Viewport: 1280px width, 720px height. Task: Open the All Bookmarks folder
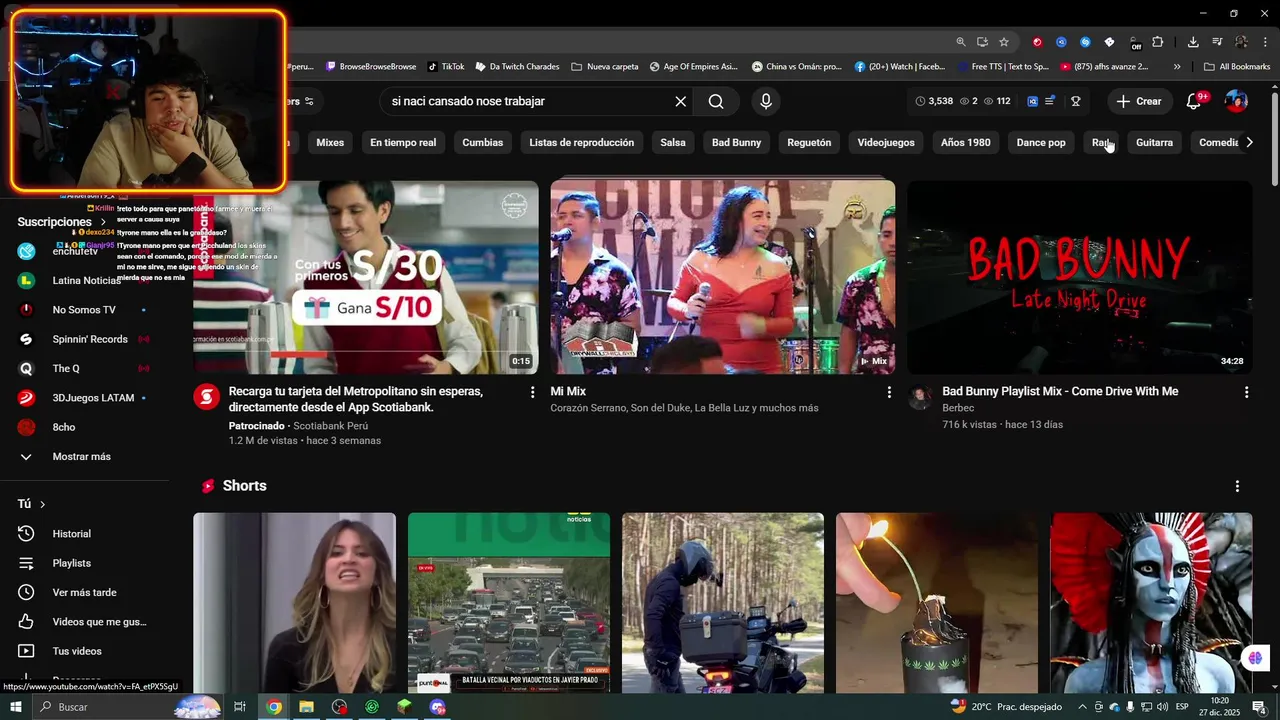coord(1237,67)
